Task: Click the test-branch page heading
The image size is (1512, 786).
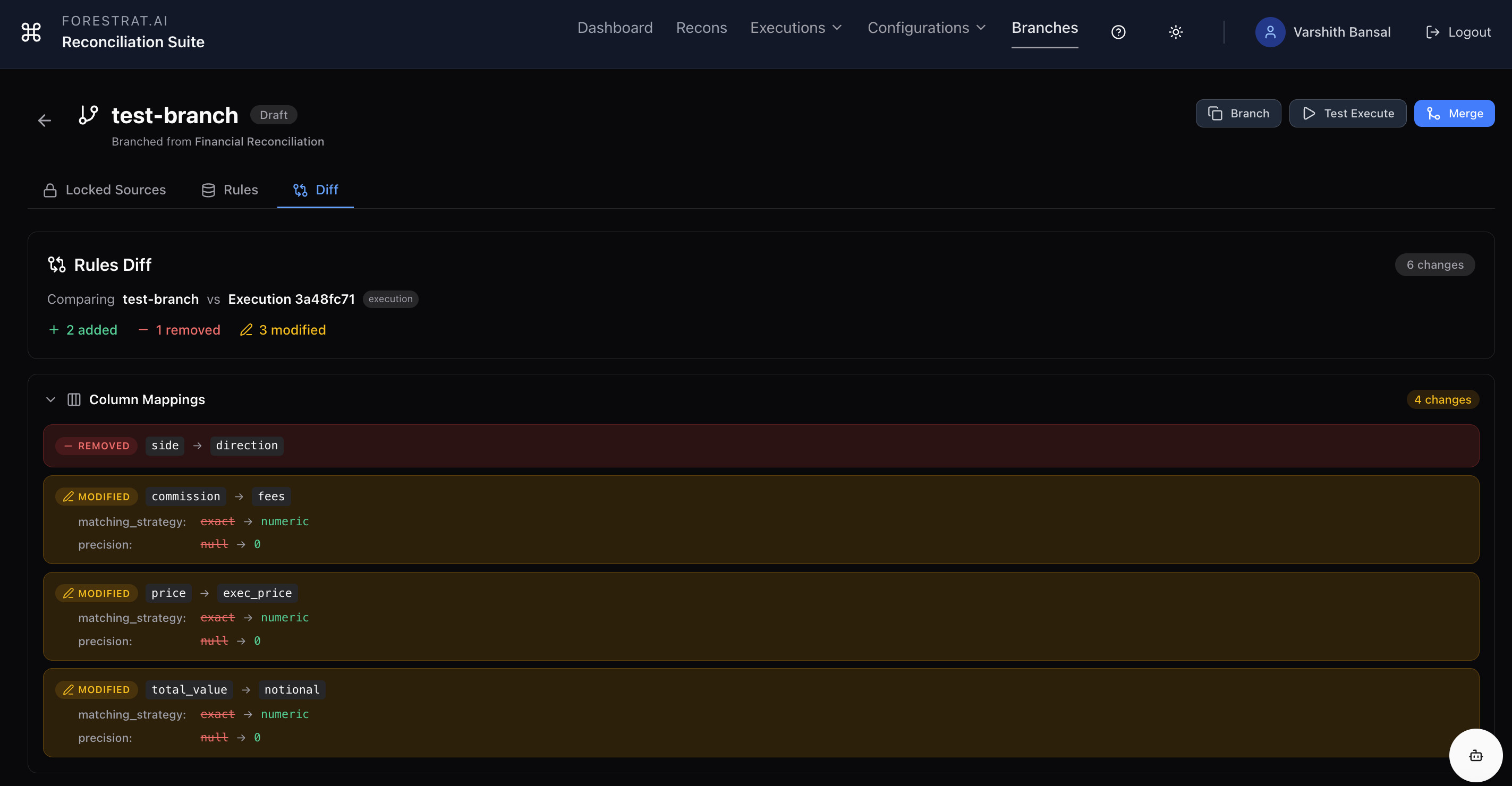Action: (175, 115)
